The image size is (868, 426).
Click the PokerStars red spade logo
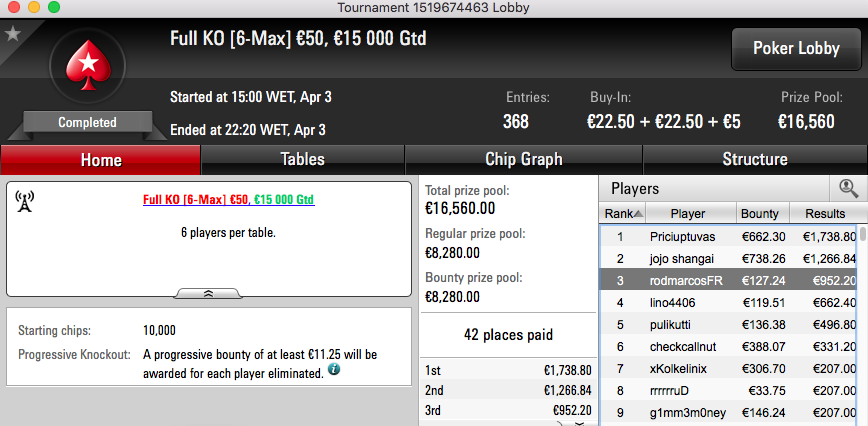click(87, 66)
